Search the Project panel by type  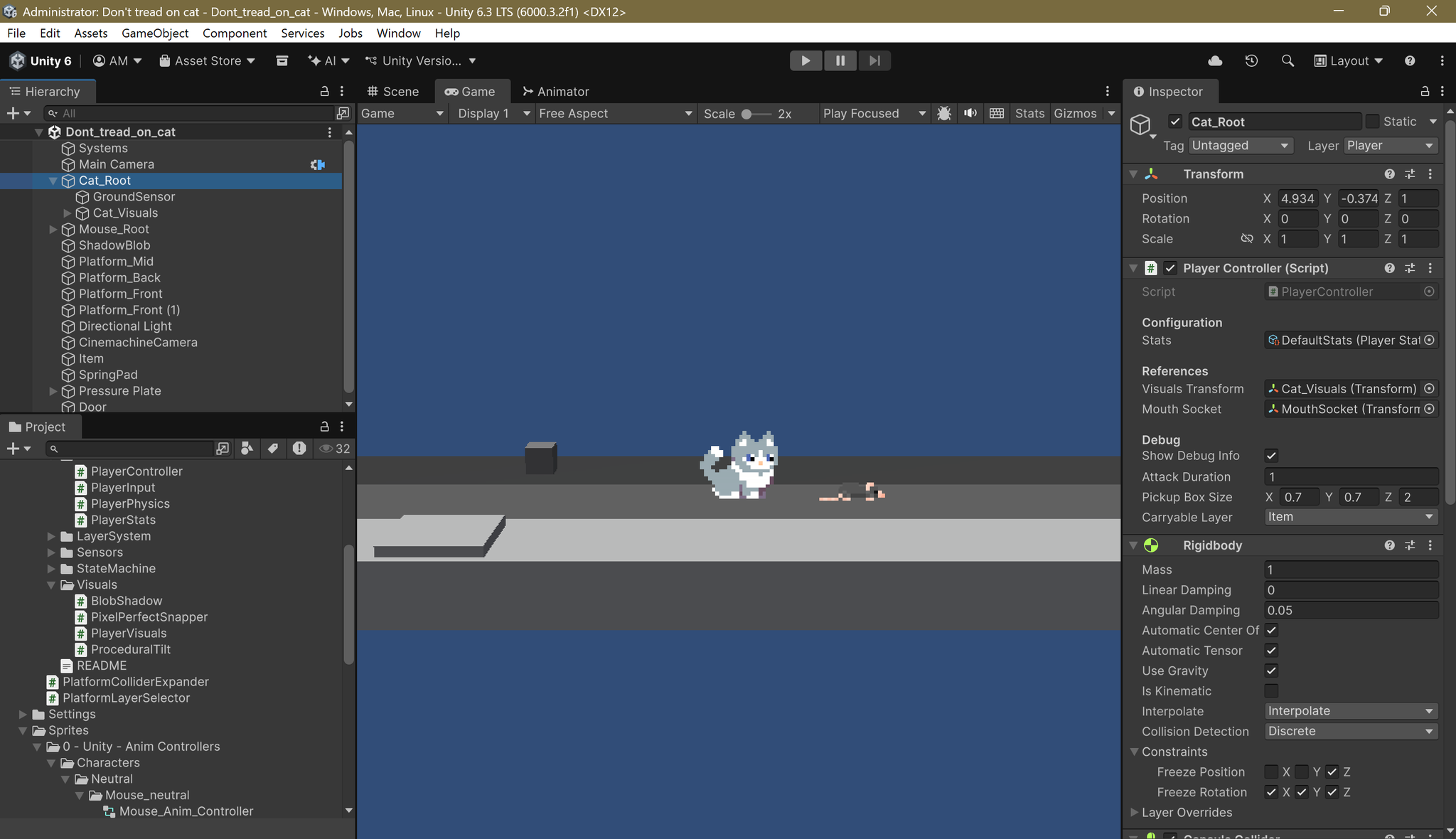tap(247, 449)
